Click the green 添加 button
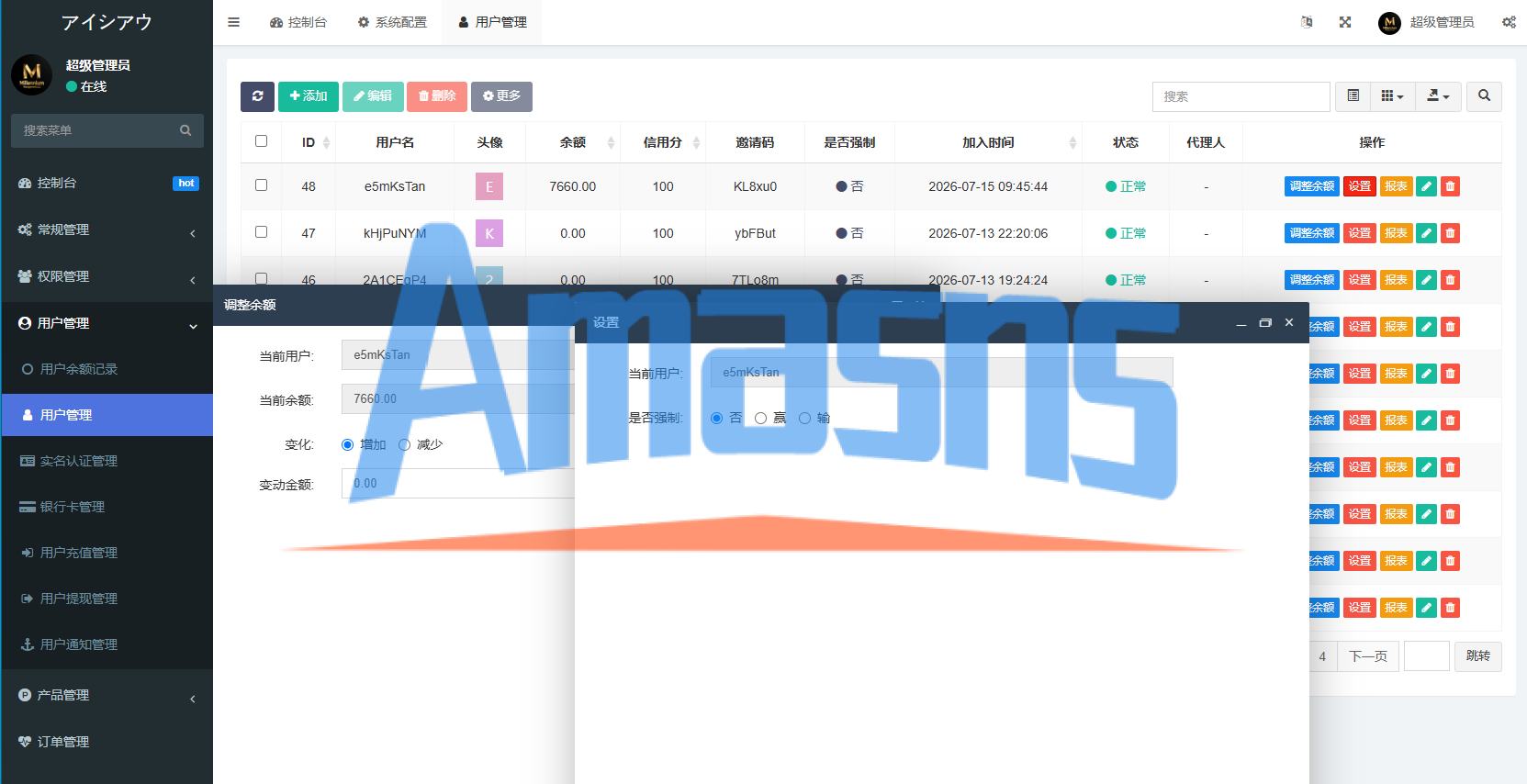This screenshot has height=784, width=1527. (309, 96)
